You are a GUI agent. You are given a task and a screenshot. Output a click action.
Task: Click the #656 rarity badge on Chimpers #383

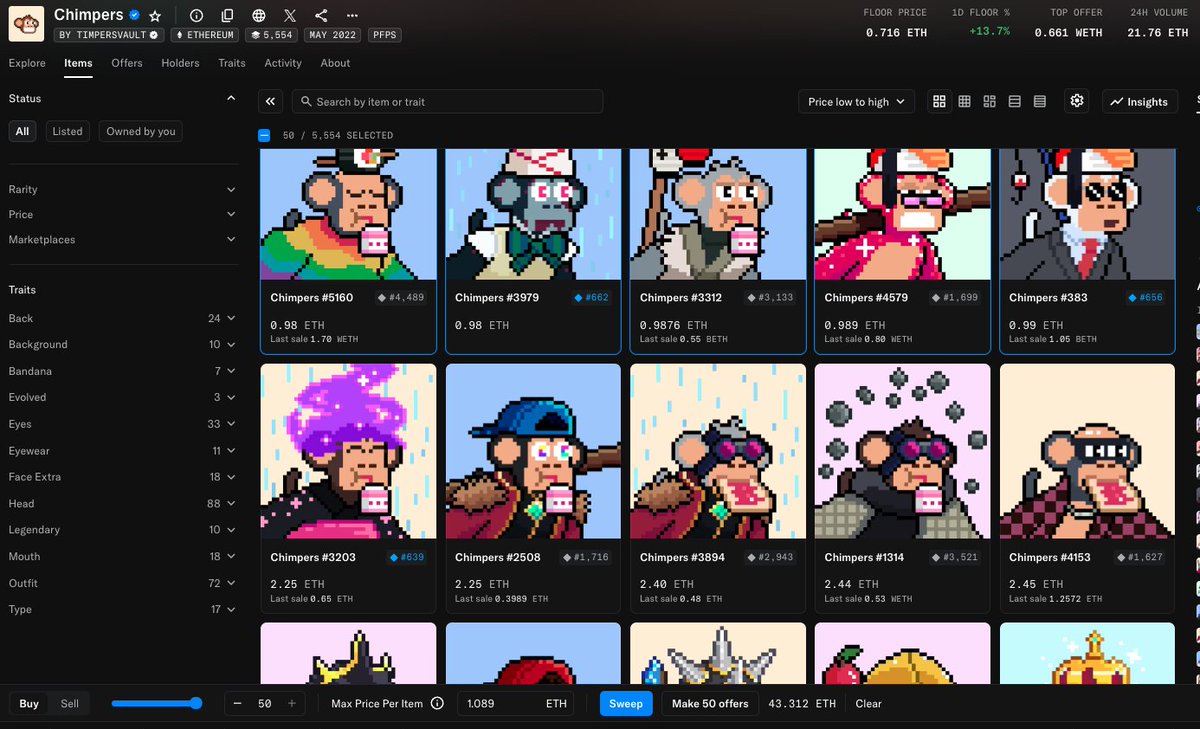click(1145, 298)
